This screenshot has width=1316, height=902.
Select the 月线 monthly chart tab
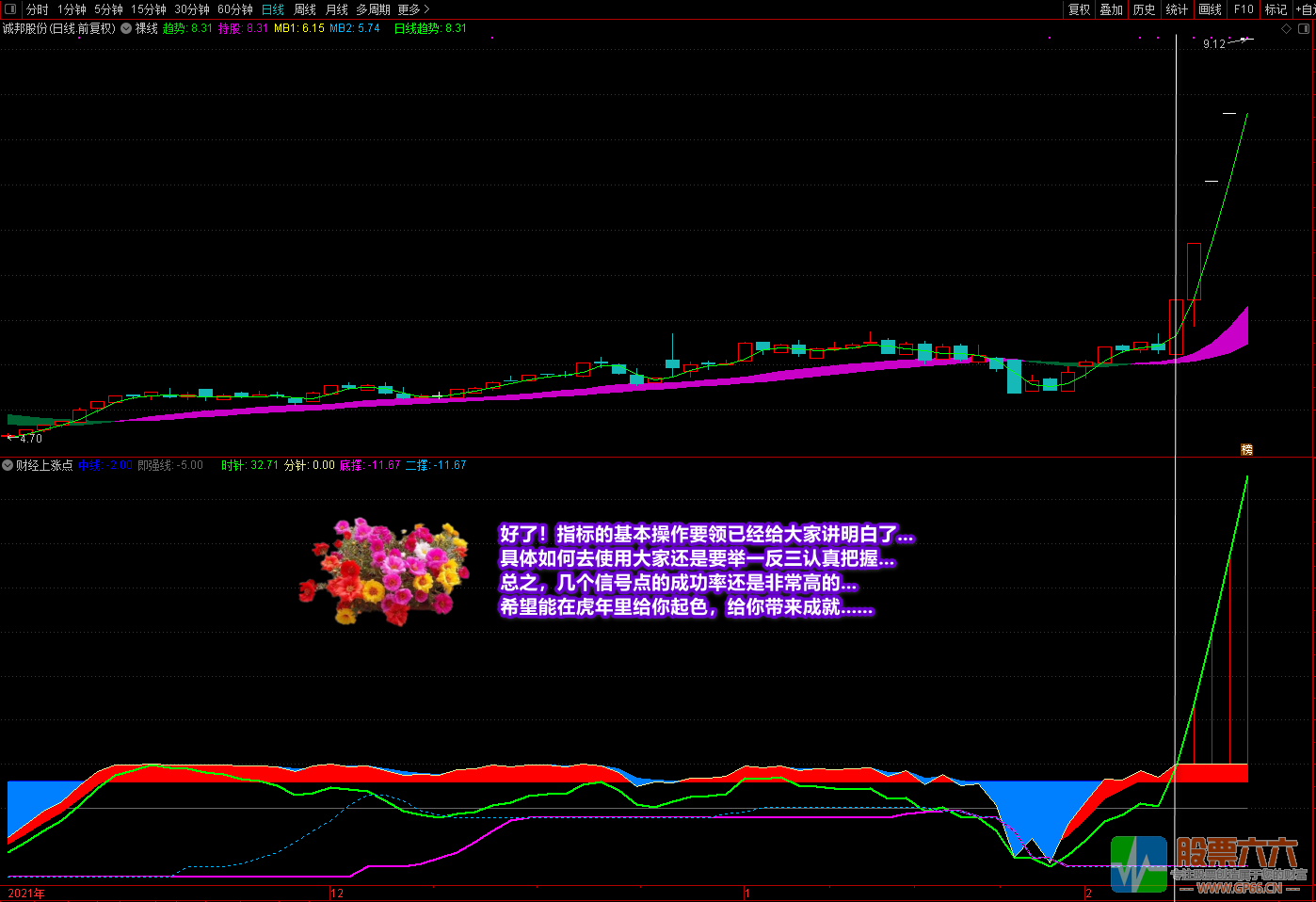click(337, 9)
